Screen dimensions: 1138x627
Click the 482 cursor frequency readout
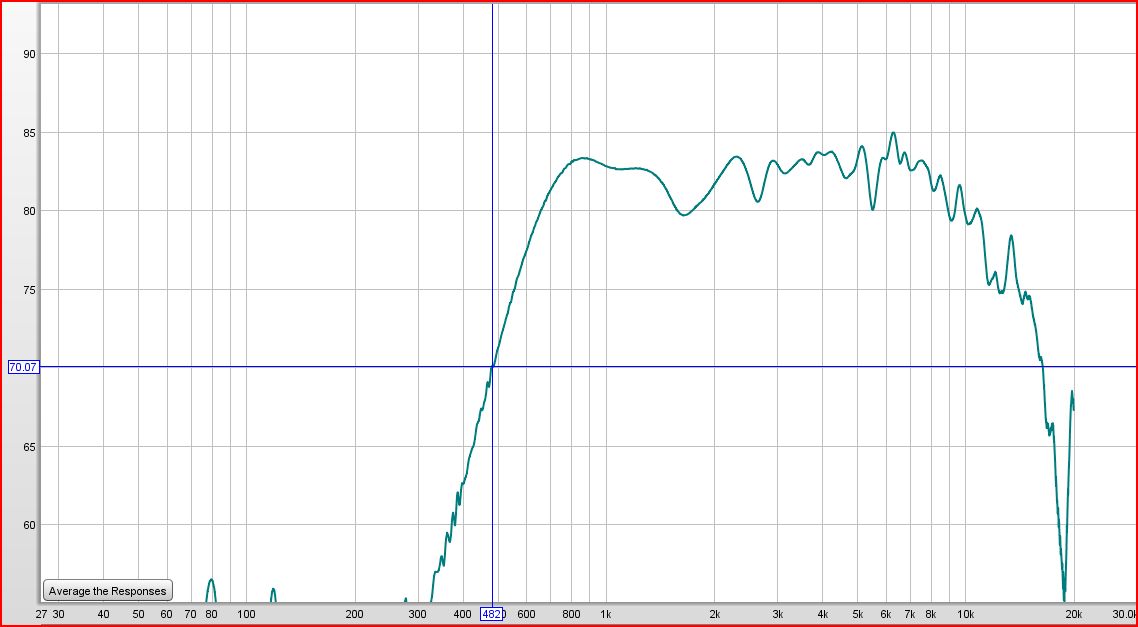(x=491, y=614)
